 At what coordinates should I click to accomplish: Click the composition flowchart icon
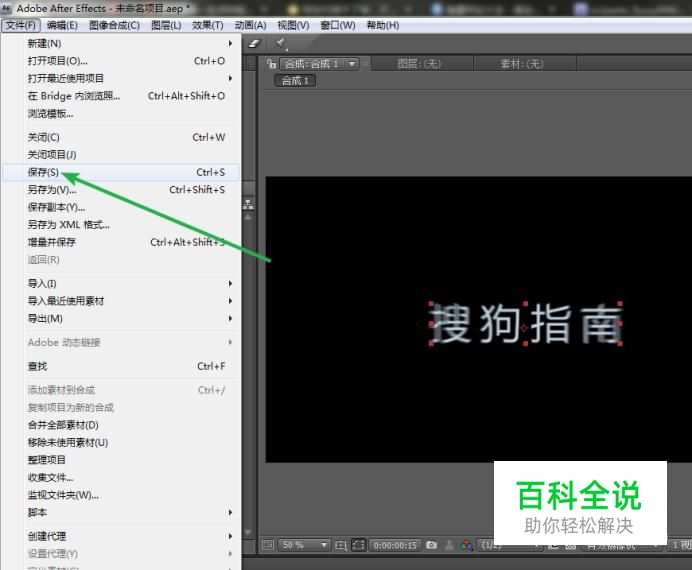tap(248, 204)
